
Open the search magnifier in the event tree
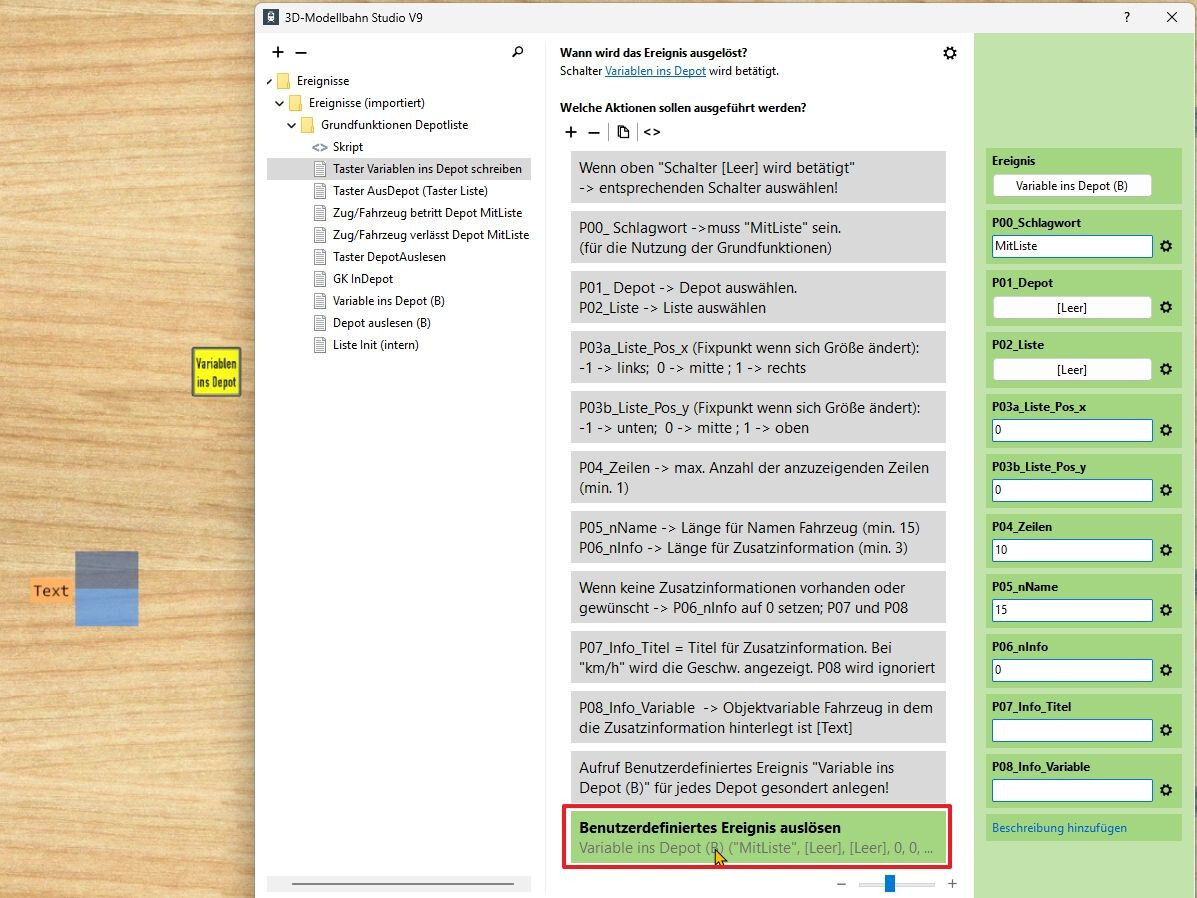518,52
